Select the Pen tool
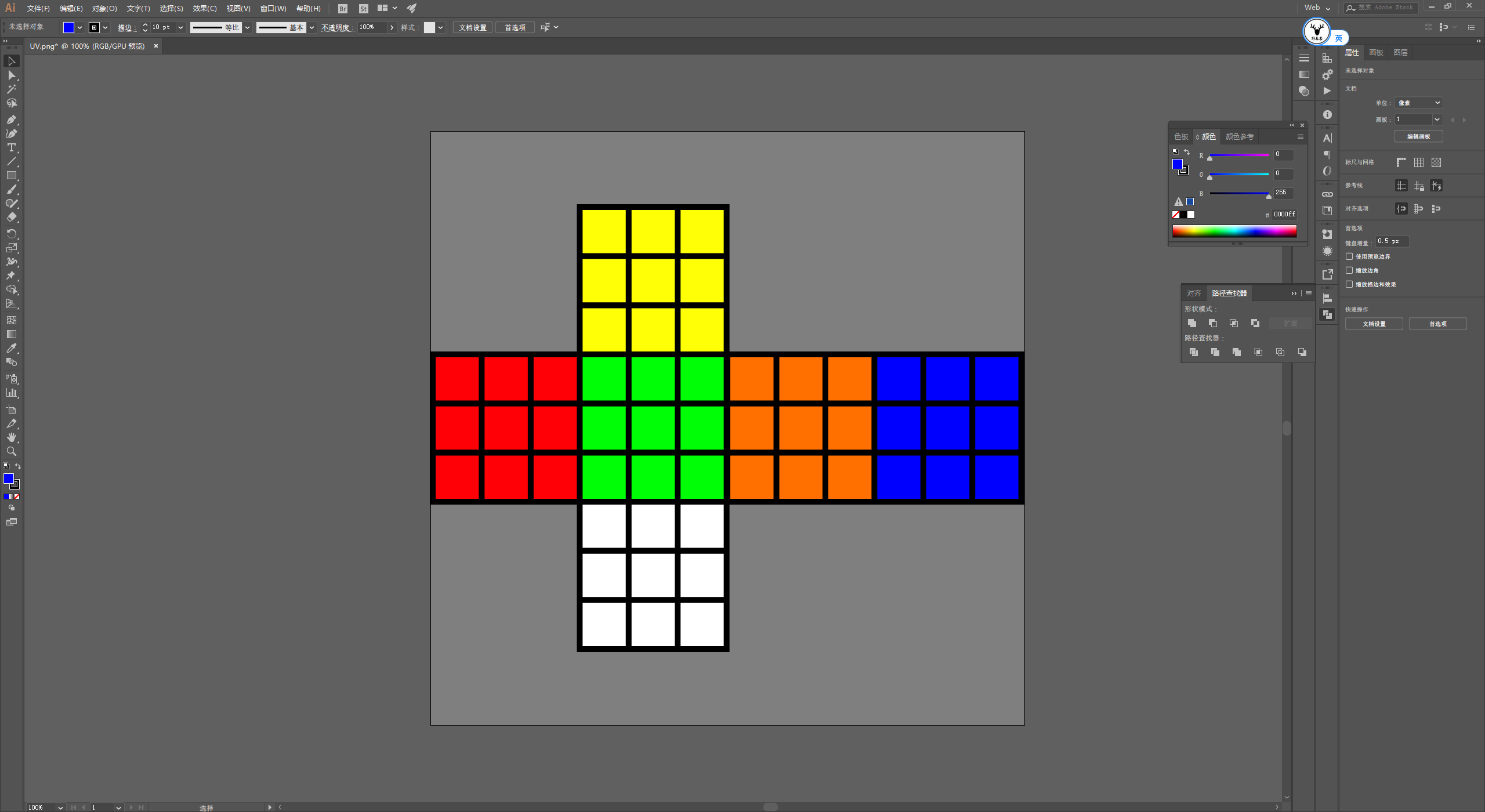 (11, 119)
